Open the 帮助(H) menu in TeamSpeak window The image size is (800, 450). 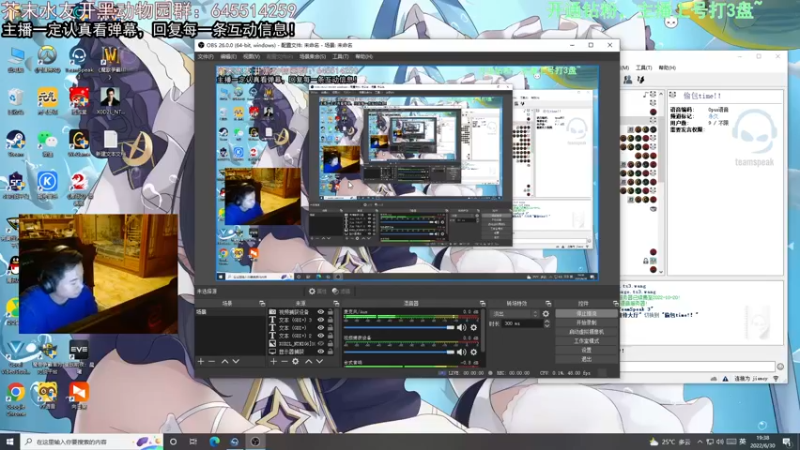[x=667, y=68]
